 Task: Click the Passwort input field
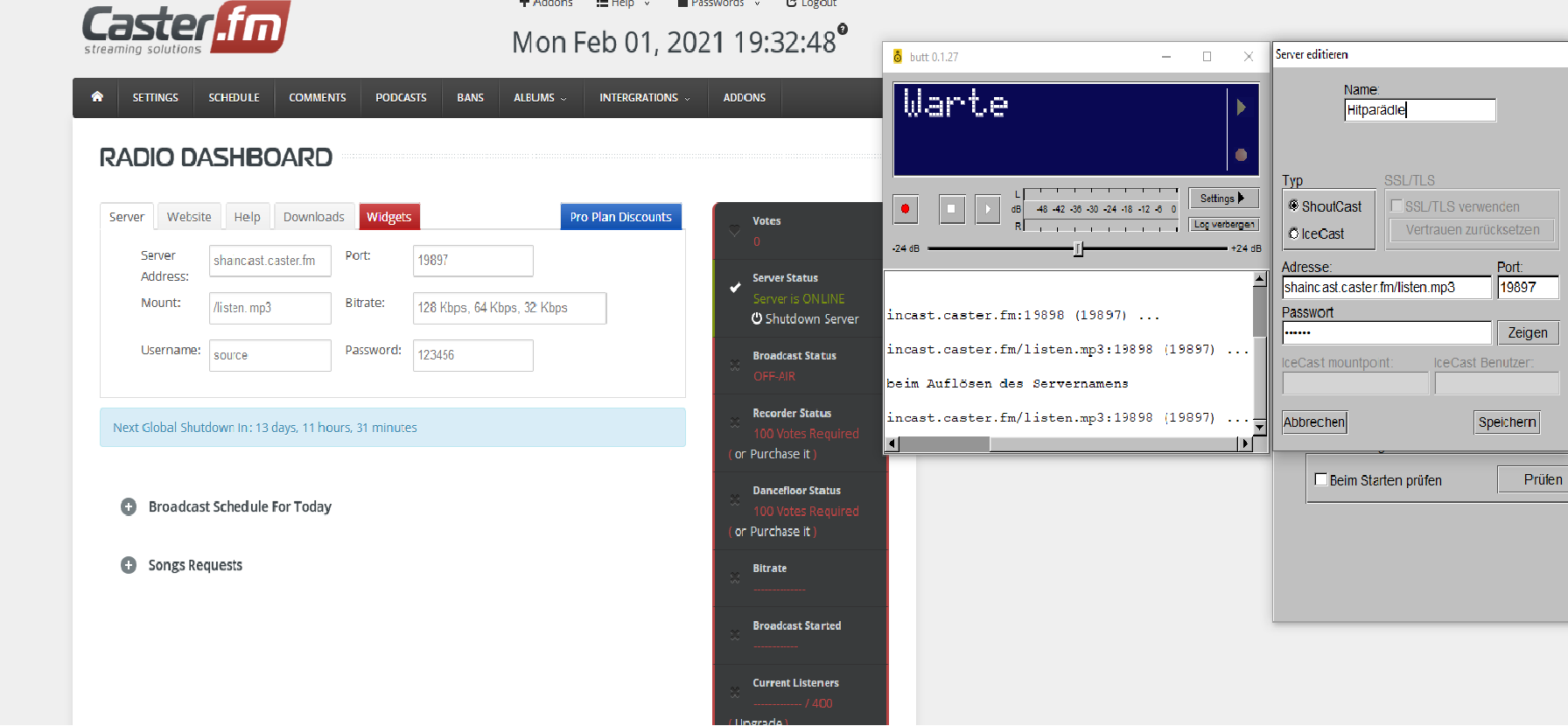[1386, 332]
